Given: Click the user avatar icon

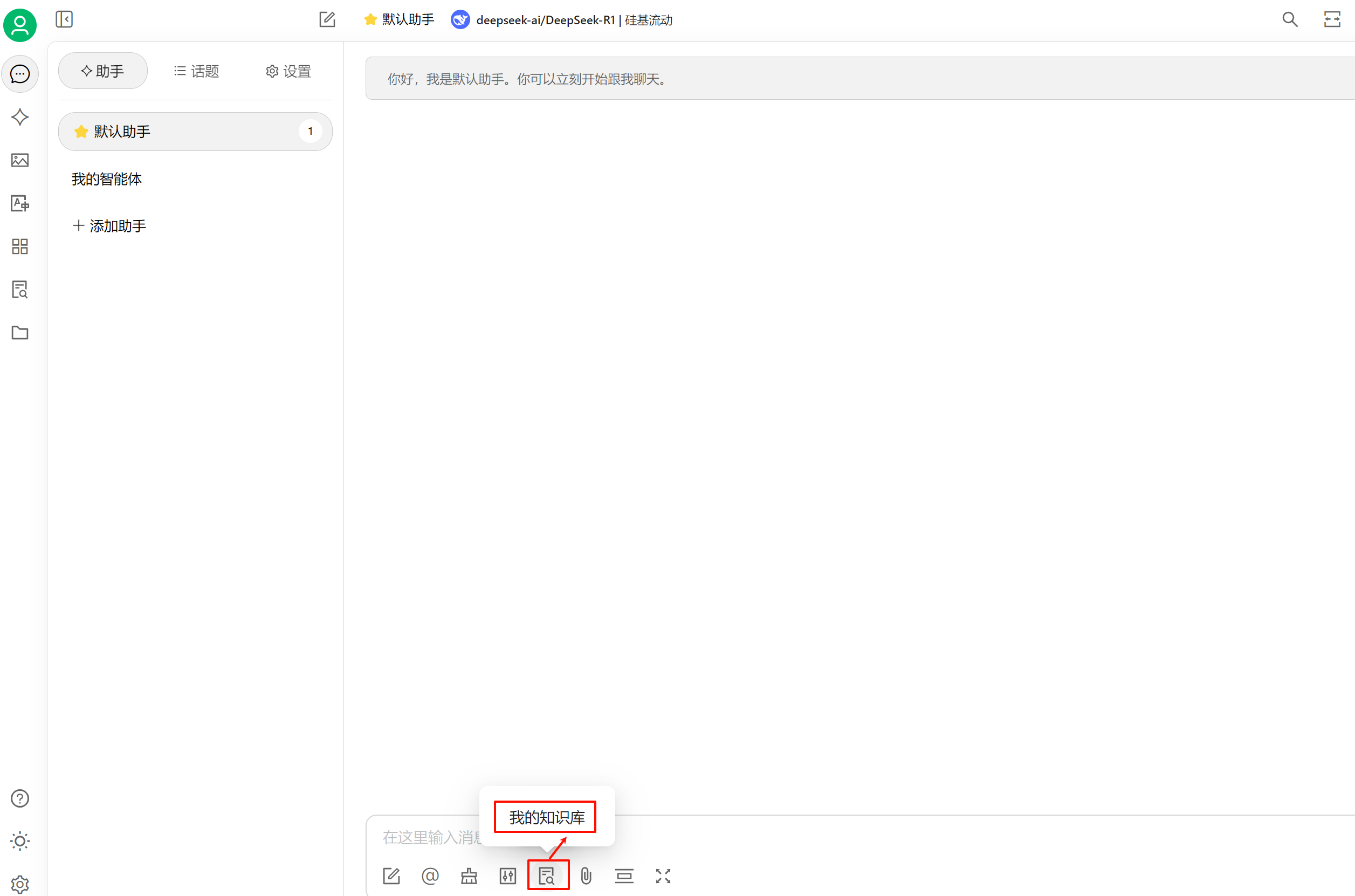Looking at the screenshot, I should [20, 25].
